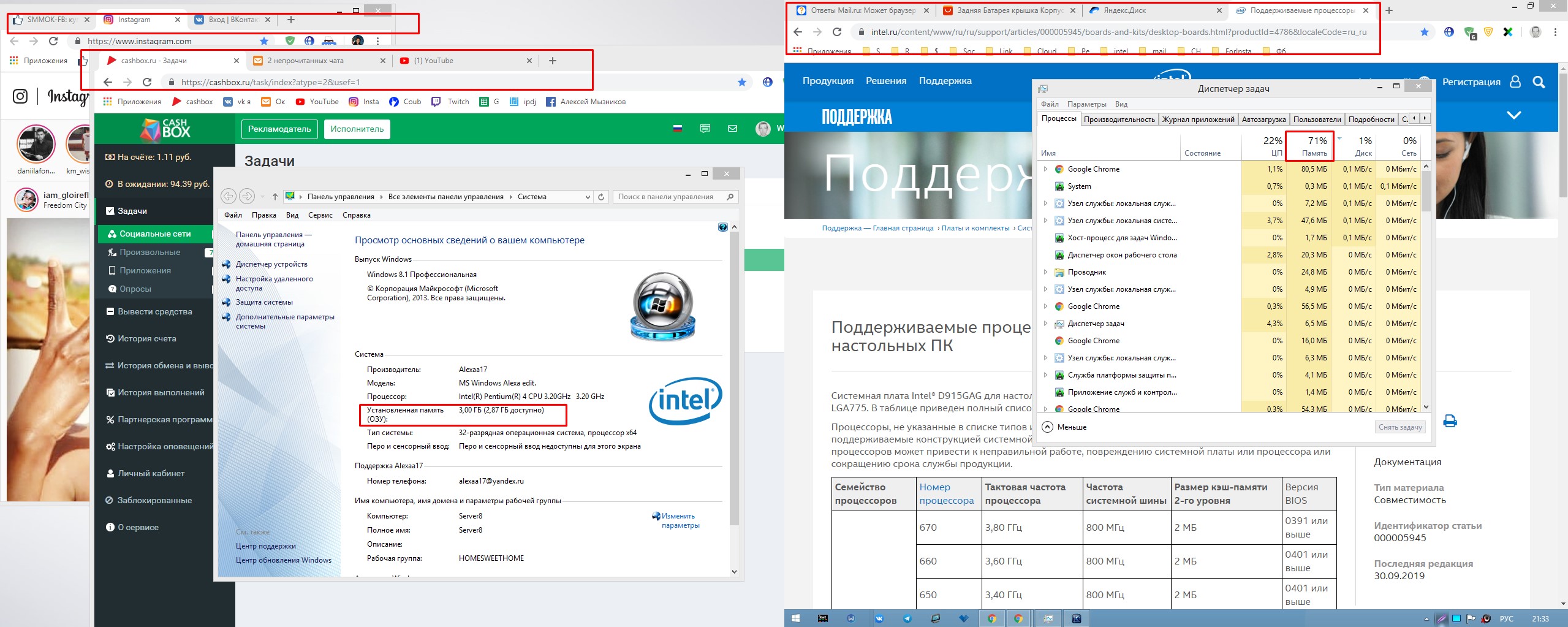Viewport: 1568px width, 627px height.
Task: Sort processes by the ЦП column header
Action: click(x=1263, y=146)
